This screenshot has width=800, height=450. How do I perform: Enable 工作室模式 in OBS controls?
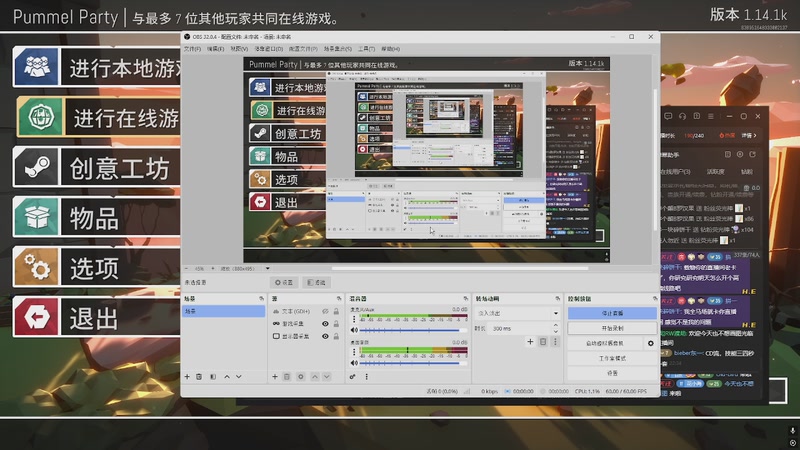click(612, 358)
